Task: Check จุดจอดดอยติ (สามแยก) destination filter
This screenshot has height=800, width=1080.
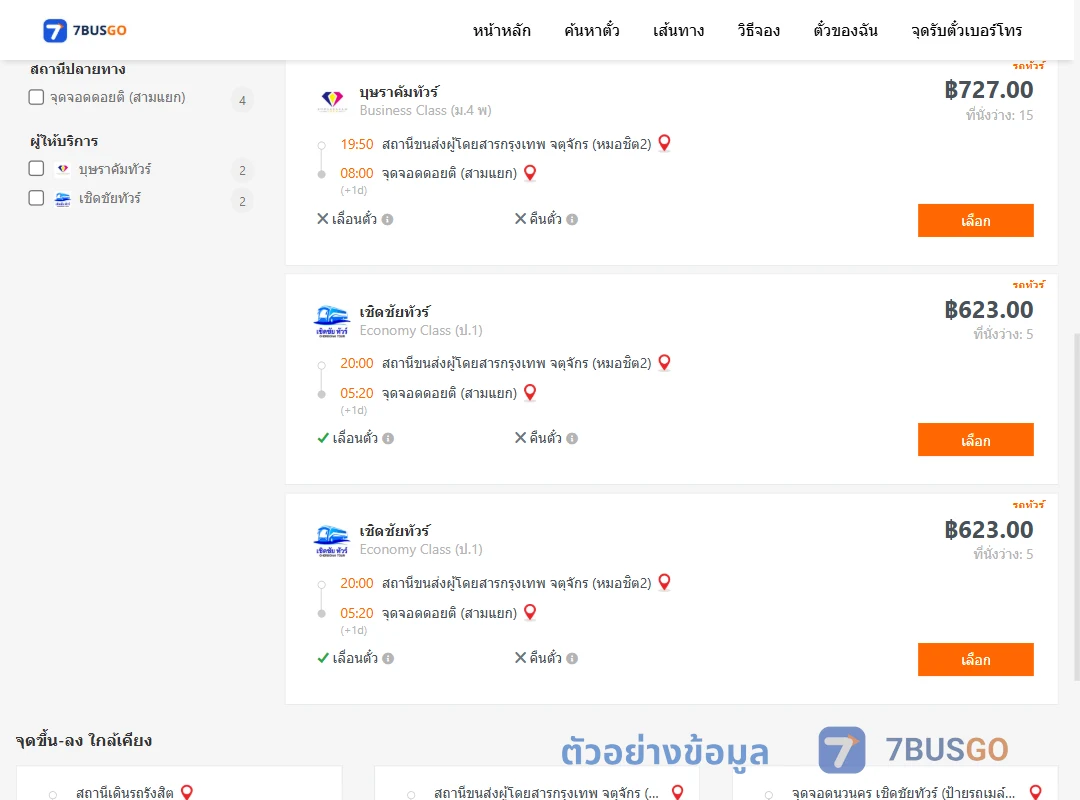Action: (x=37, y=97)
